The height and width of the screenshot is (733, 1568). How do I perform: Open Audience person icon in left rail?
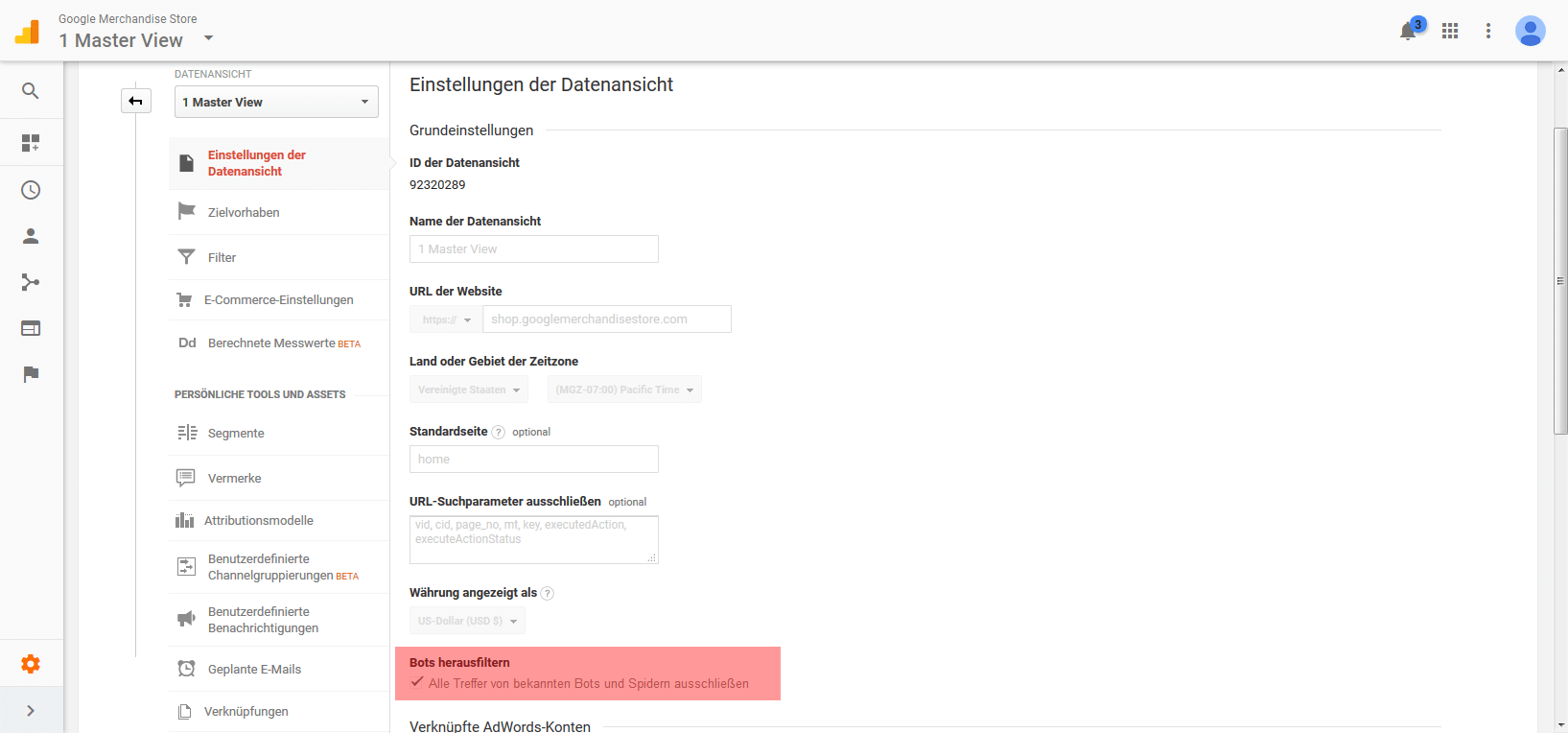click(31, 236)
